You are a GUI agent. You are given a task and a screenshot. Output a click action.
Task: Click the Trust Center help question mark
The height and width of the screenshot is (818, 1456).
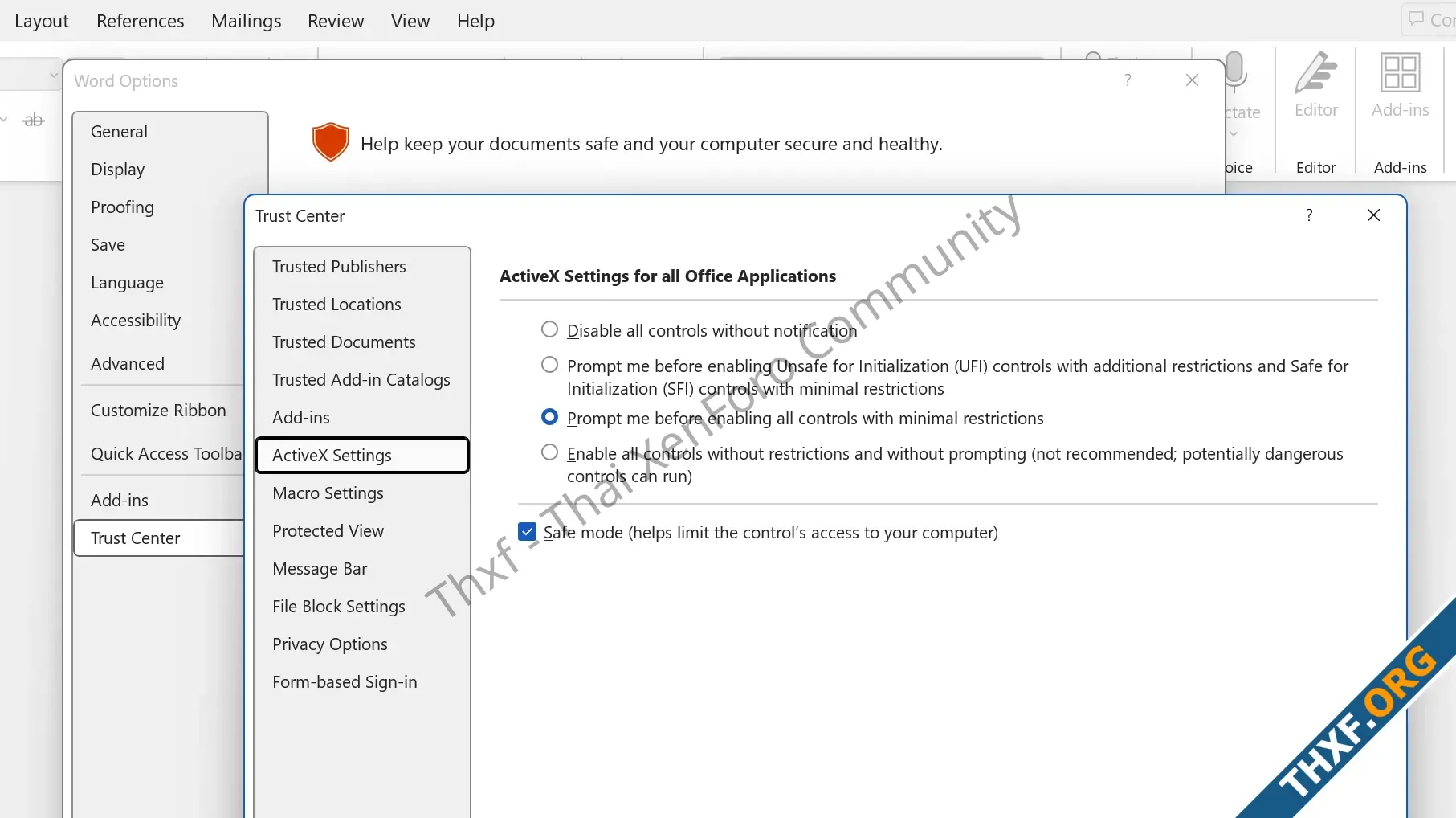click(x=1309, y=215)
